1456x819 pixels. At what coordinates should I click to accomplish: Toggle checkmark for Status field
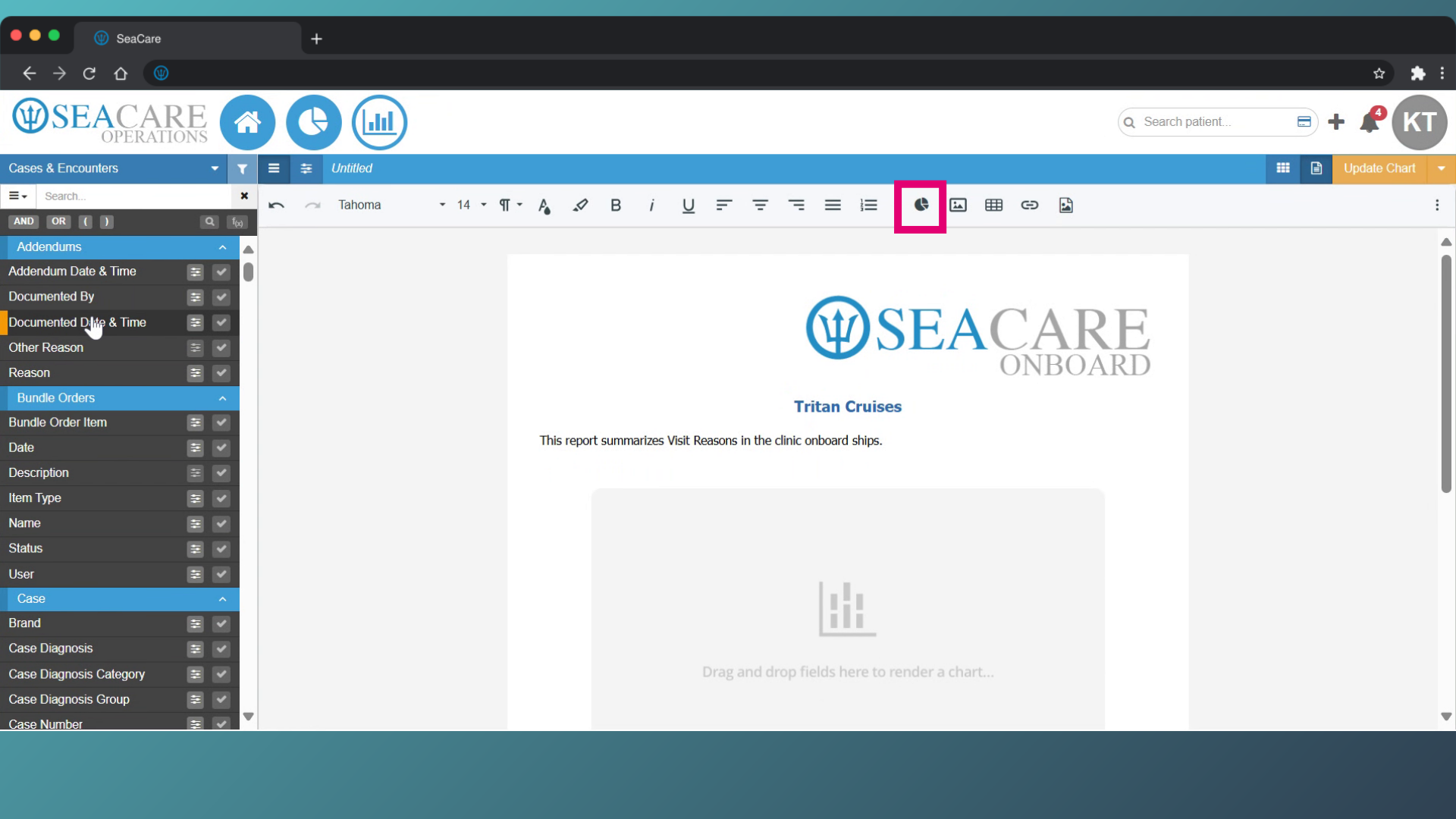point(221,548)
